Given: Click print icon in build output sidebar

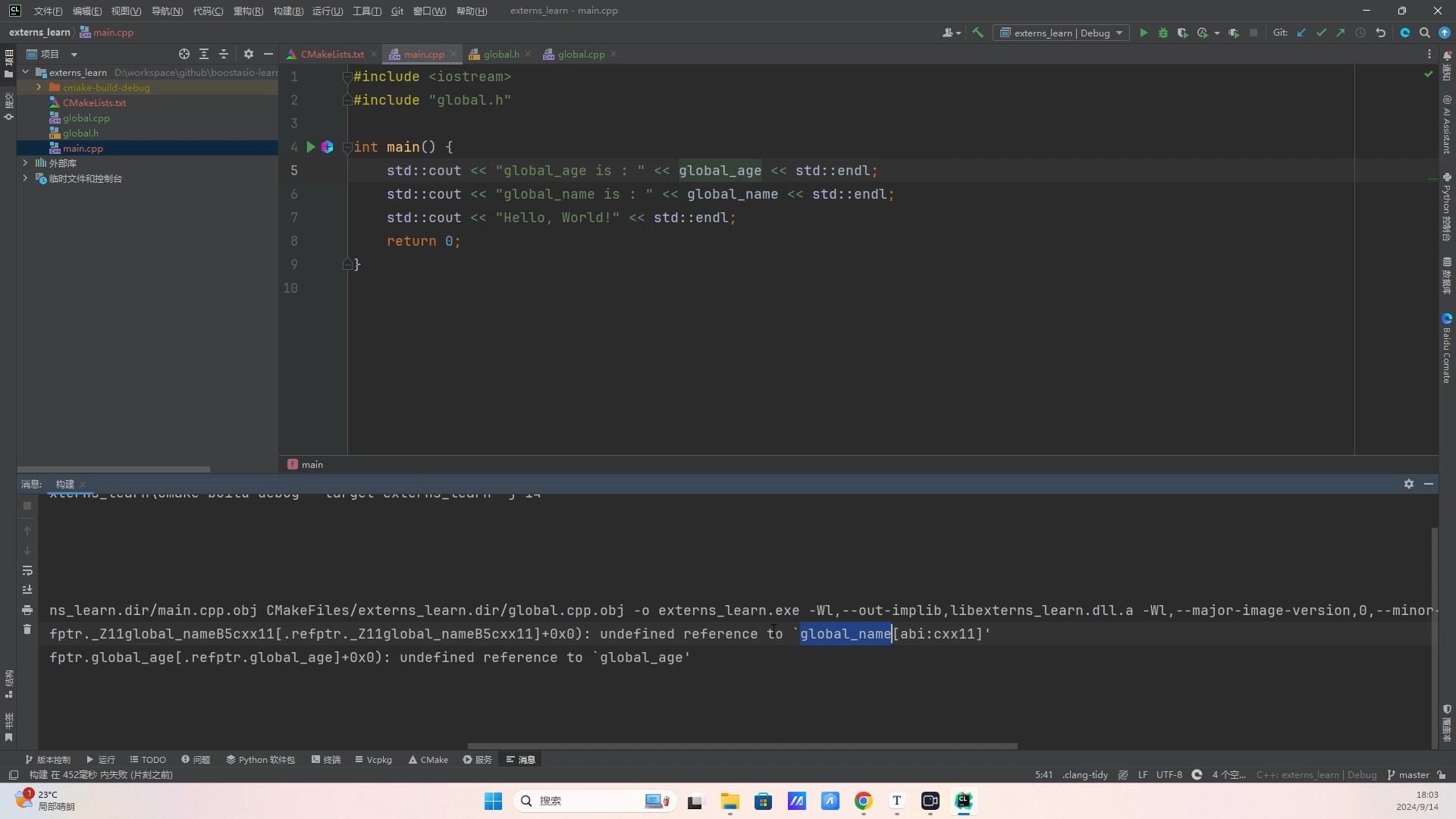Looking at the screenshot, I should click(27, 610).
